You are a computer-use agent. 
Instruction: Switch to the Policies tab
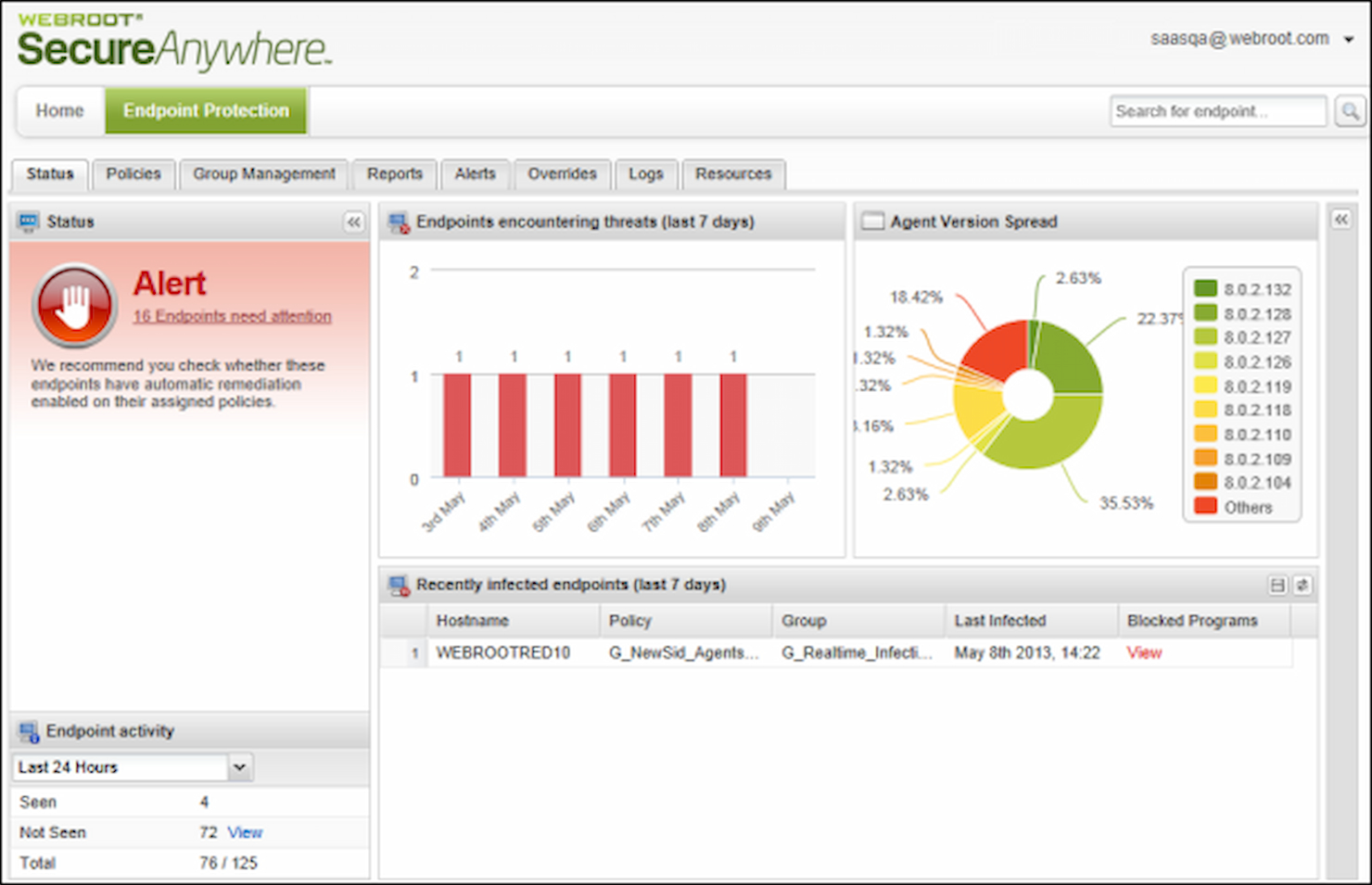(x=133, y=174)
